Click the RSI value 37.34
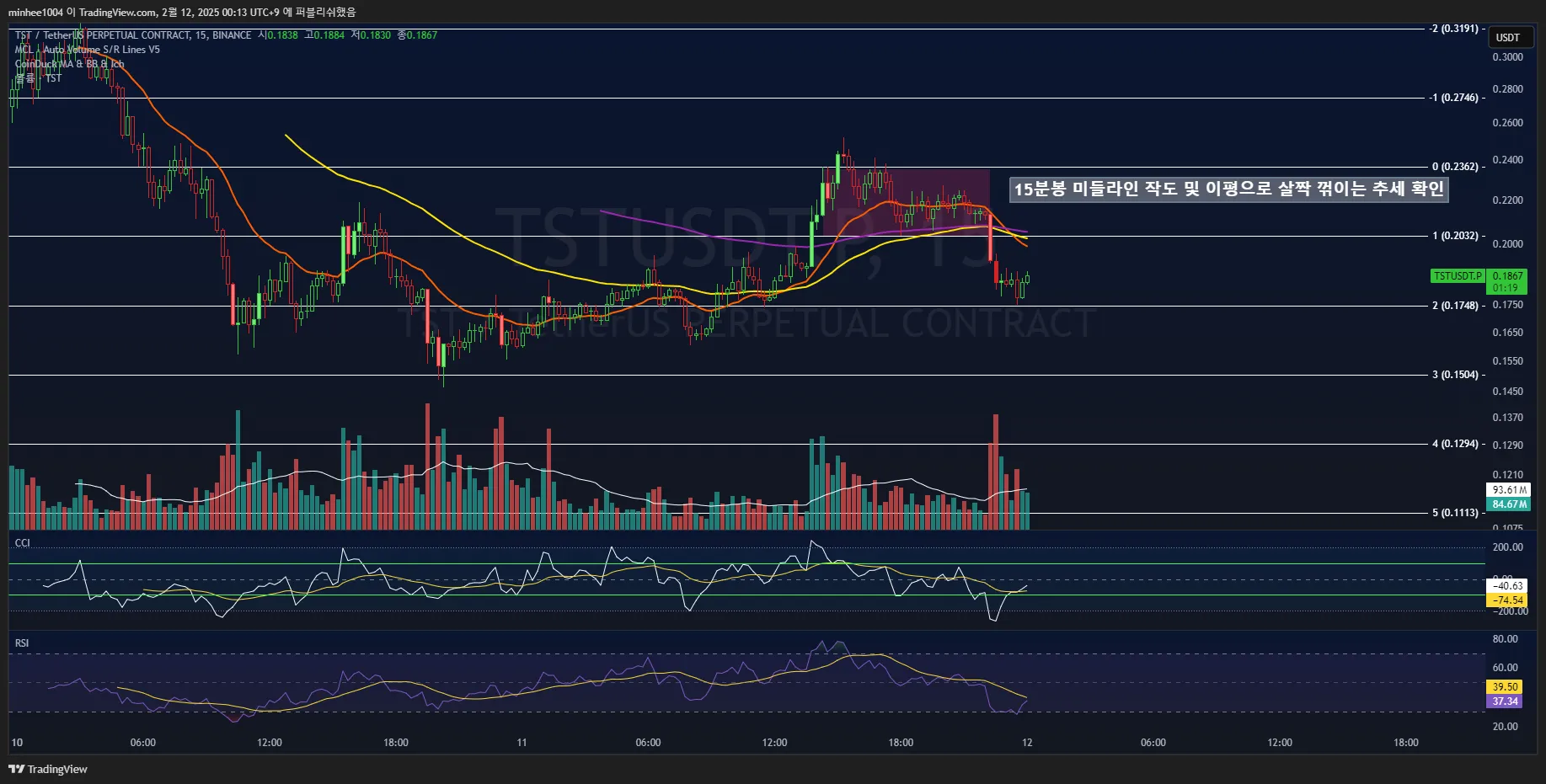Screen dimensions: 1546x784 point(1506,701)
